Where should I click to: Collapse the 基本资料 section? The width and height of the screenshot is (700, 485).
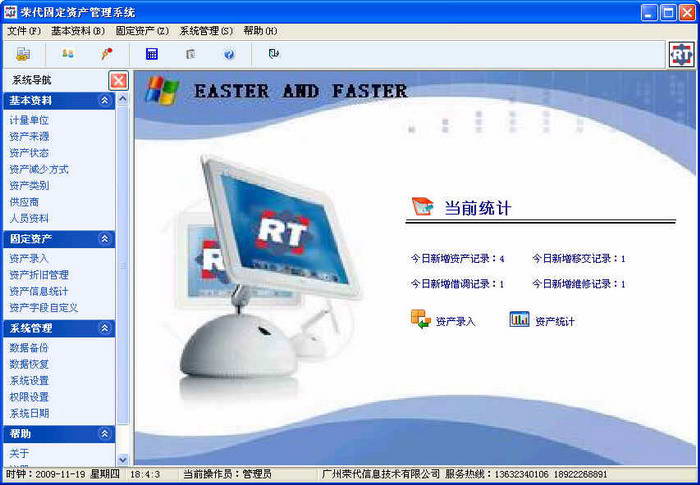(x=104, y=100)
